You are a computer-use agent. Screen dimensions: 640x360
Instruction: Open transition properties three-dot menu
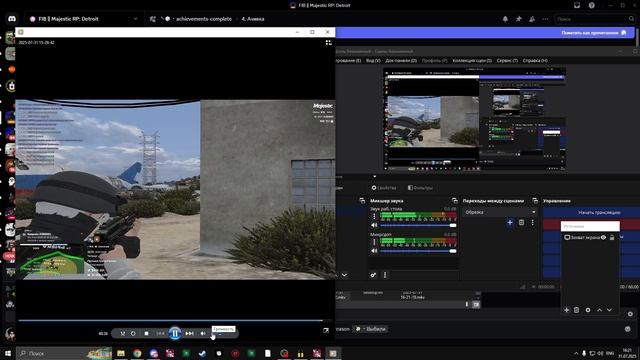click(532, 222)
